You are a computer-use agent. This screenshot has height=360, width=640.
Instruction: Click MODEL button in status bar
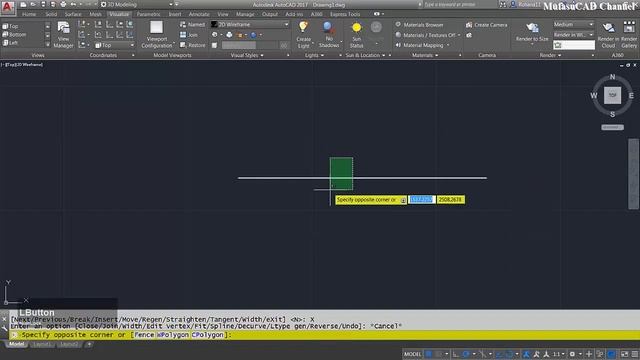pos(412,354)
